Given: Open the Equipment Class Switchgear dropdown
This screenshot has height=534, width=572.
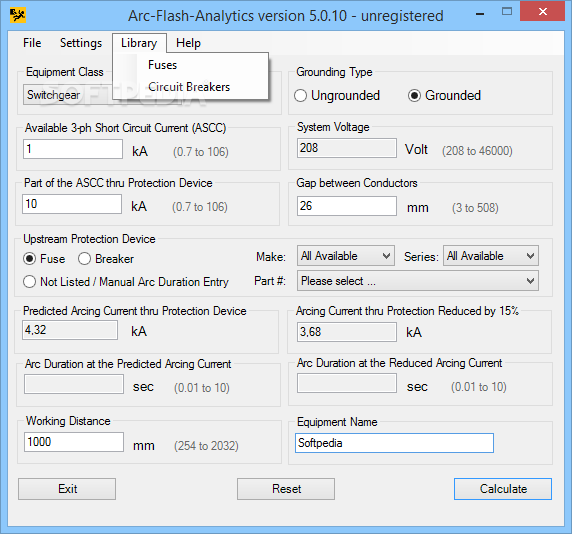Looking at the screenshot, I should coord(102,95).
